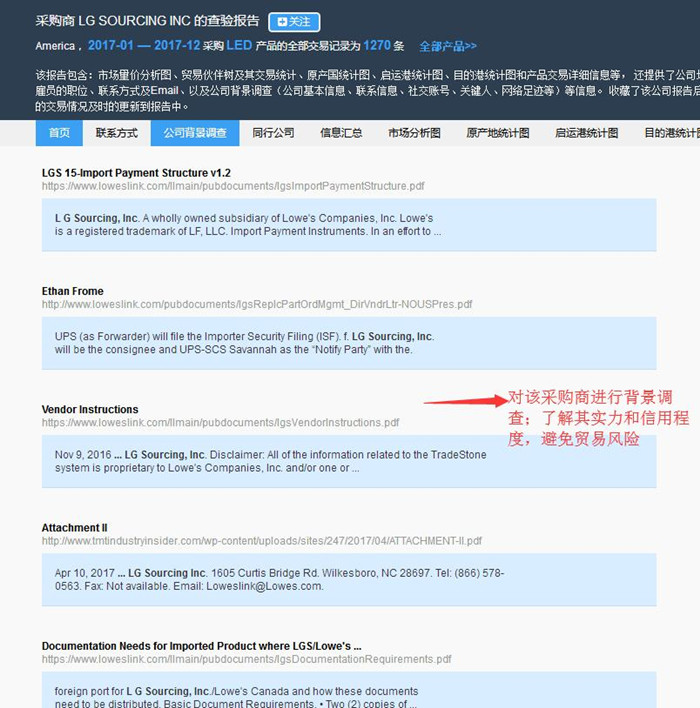Click the lgsDocumentationRequirements.pdf URL
This screenshot has height=708, width=700.
247,659
